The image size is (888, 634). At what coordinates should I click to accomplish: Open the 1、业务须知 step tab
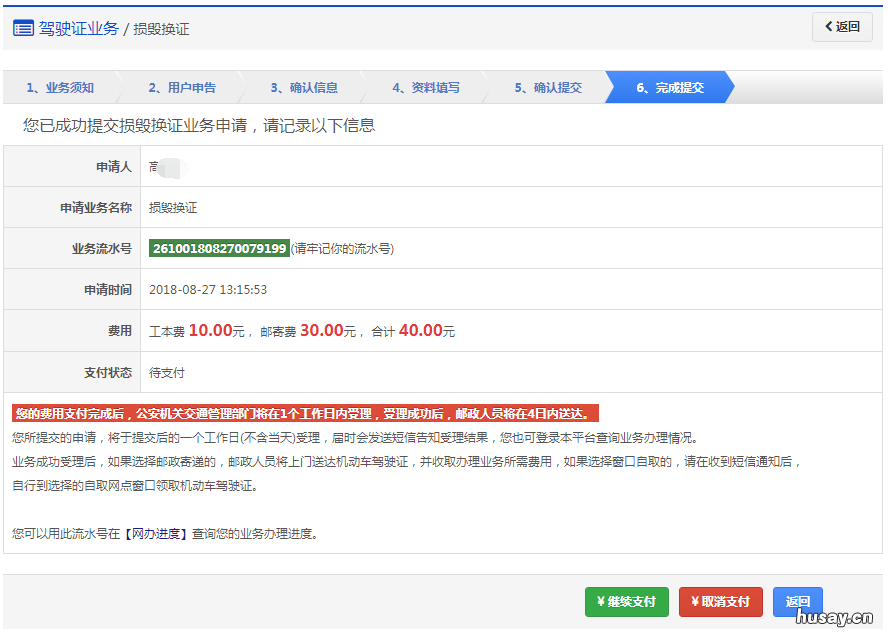(60, 88)
